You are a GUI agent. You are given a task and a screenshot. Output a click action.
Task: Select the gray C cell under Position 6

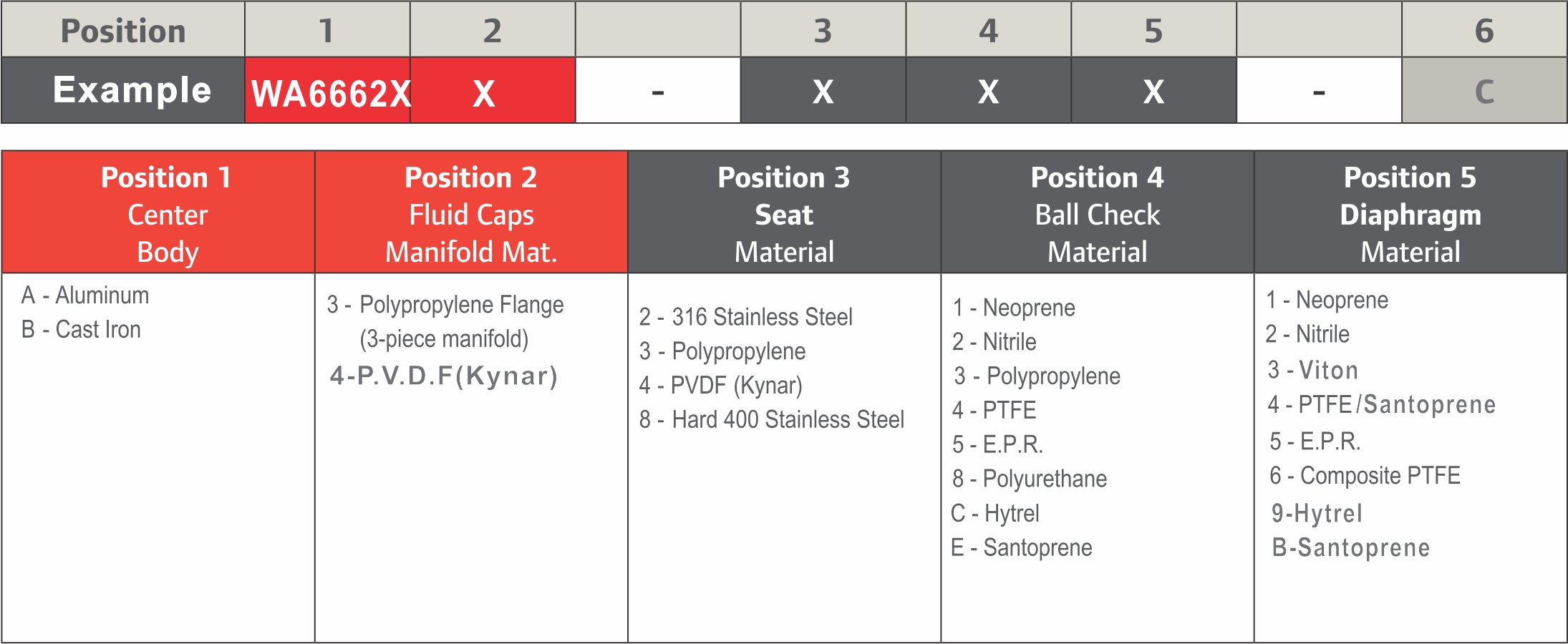point(1484,92)
